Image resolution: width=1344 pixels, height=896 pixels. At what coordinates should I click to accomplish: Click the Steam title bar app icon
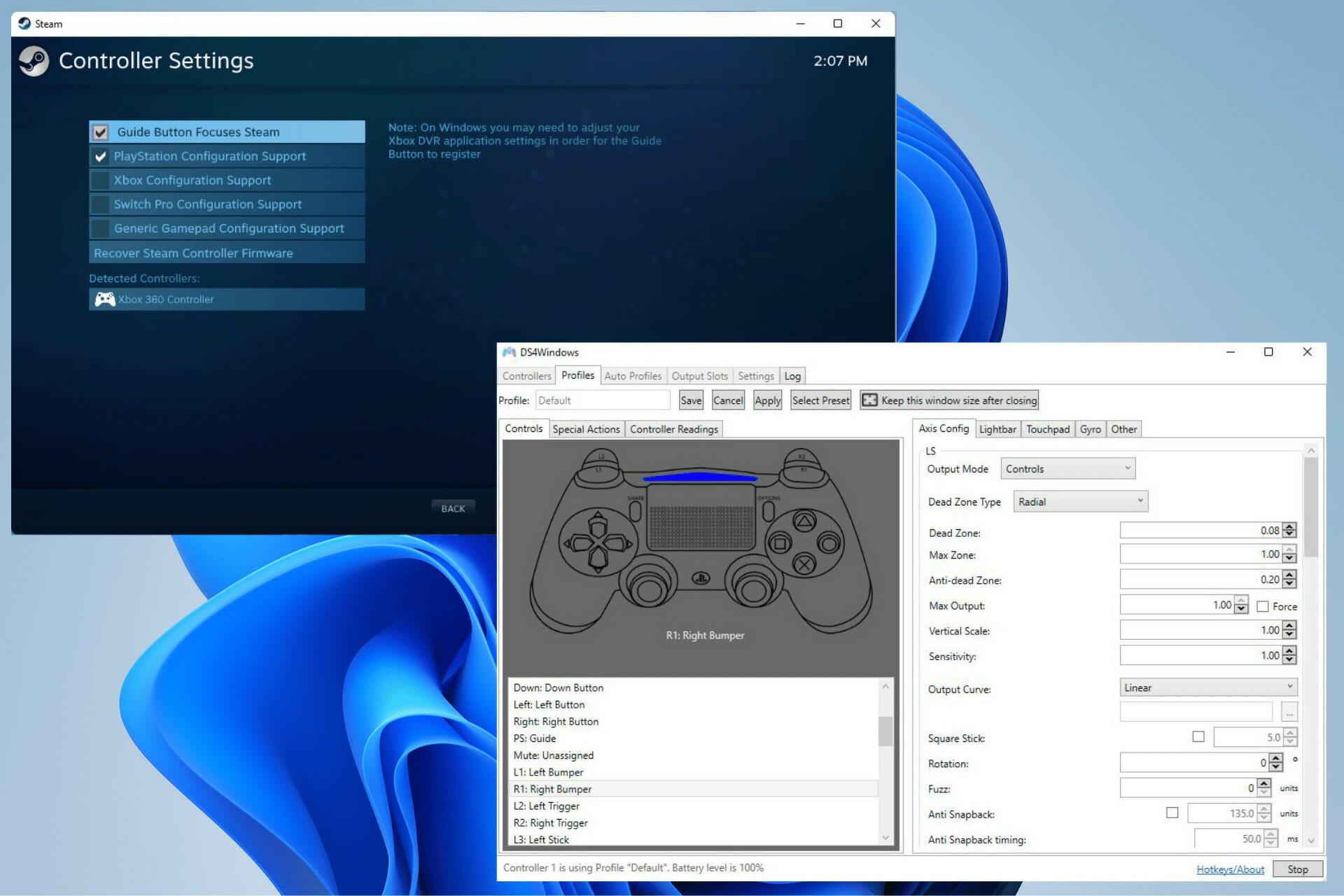24,23
